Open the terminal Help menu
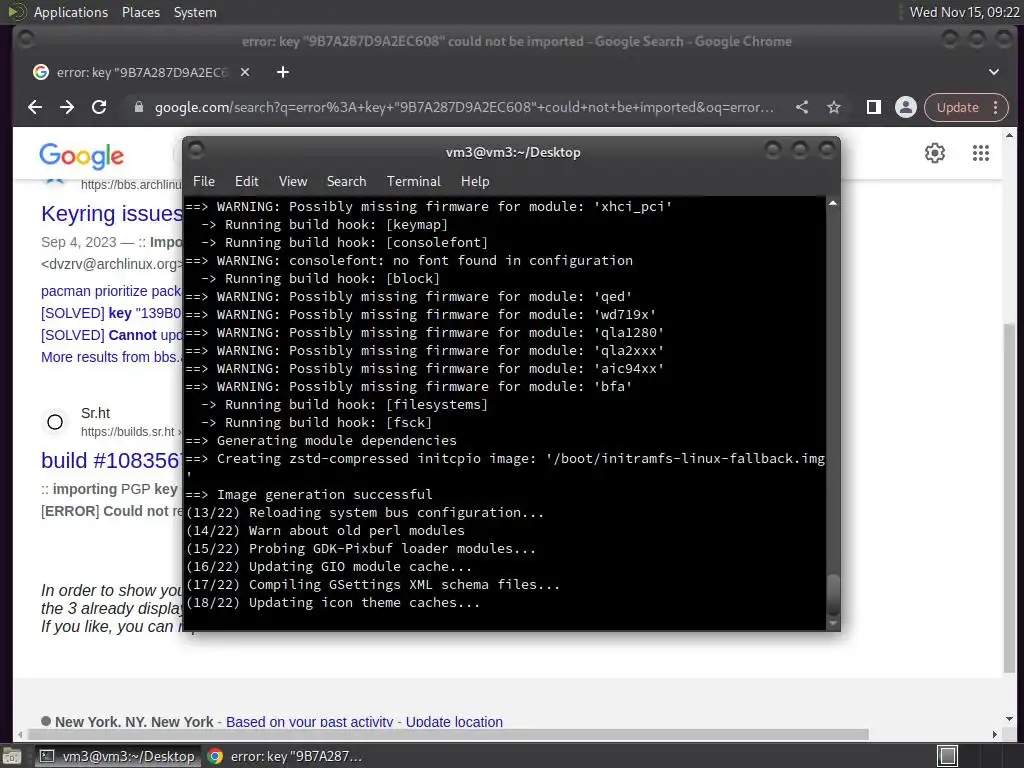The height and width of the screenshot is (768, 1024). [475, 182]
